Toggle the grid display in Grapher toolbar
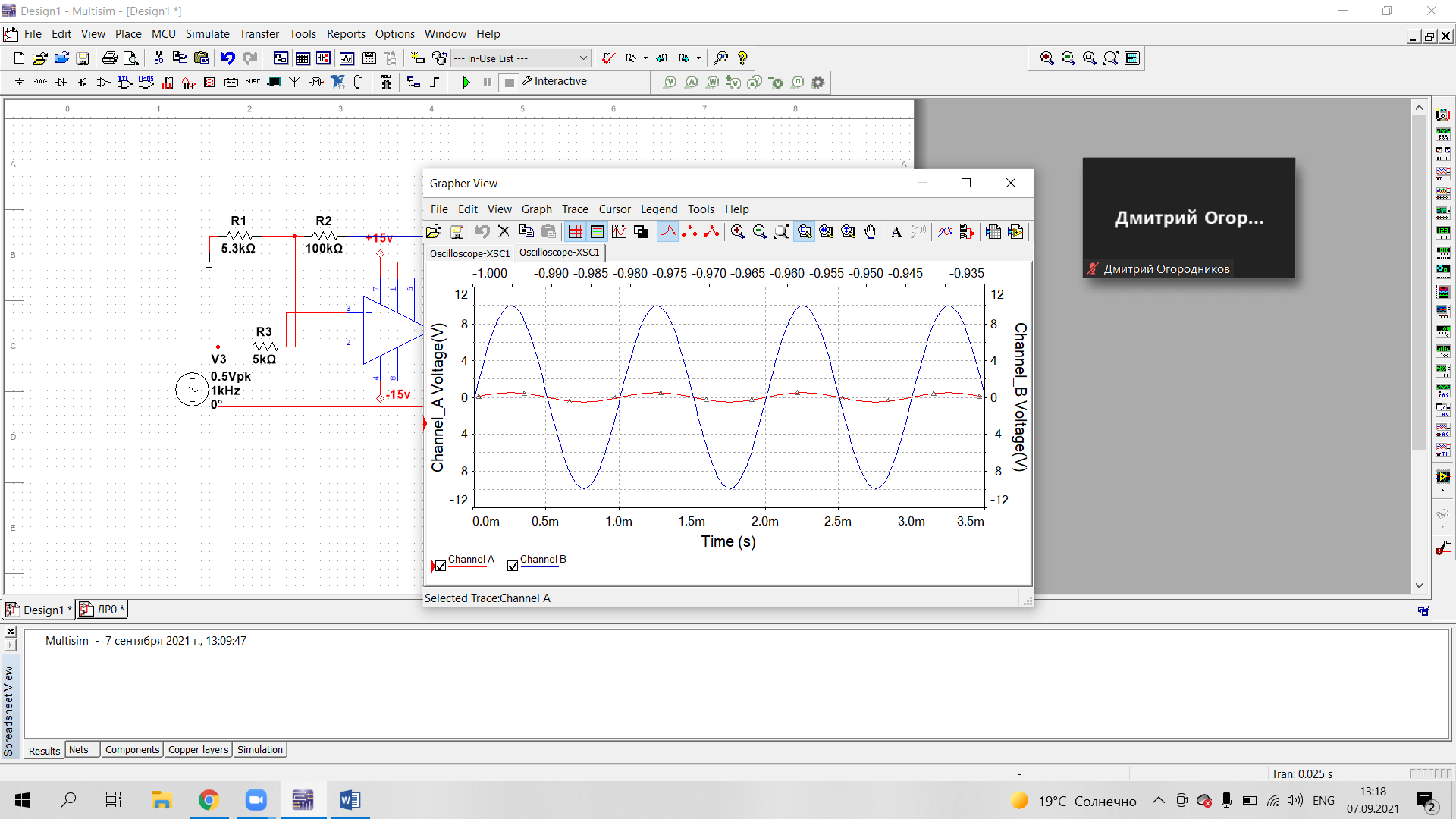This screenshot has width=1456, height=819. [x=576, y=232]
